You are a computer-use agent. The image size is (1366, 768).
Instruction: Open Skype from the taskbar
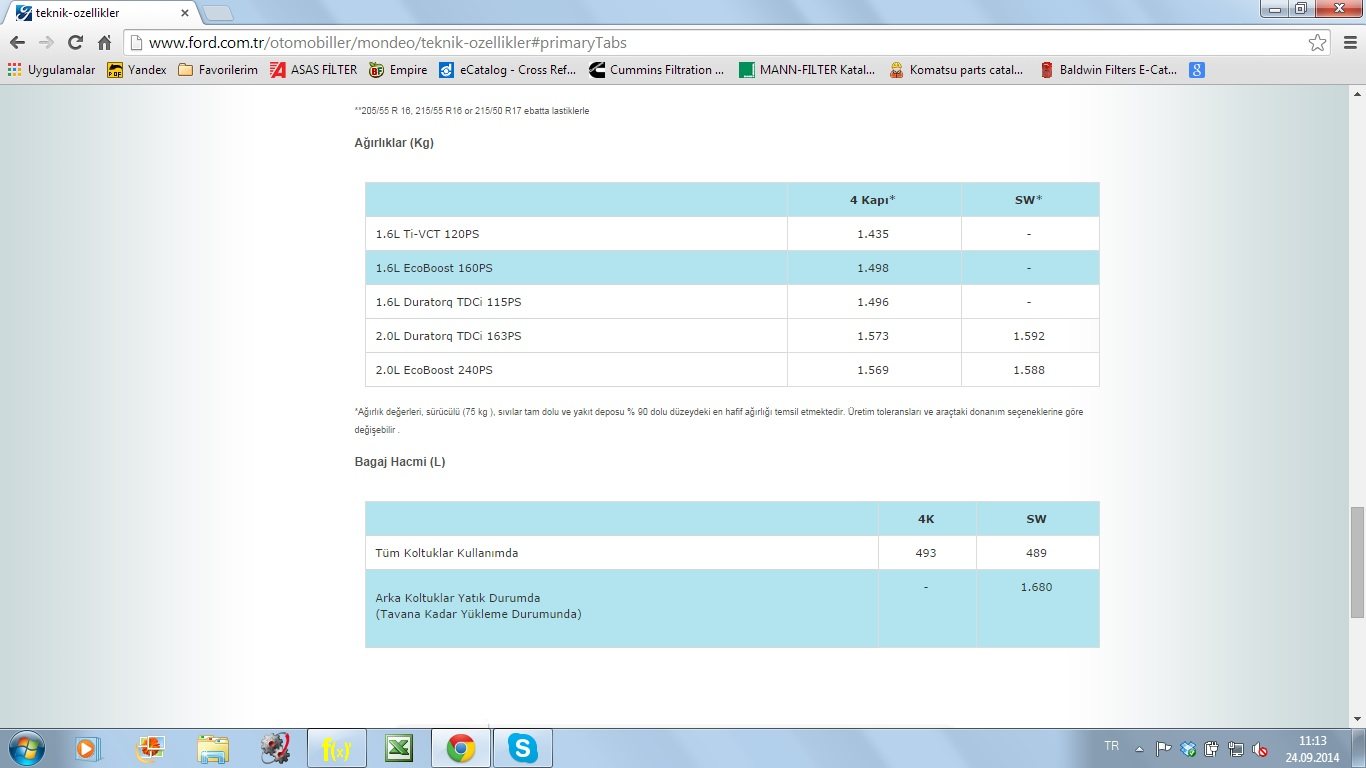click(522, 748)
